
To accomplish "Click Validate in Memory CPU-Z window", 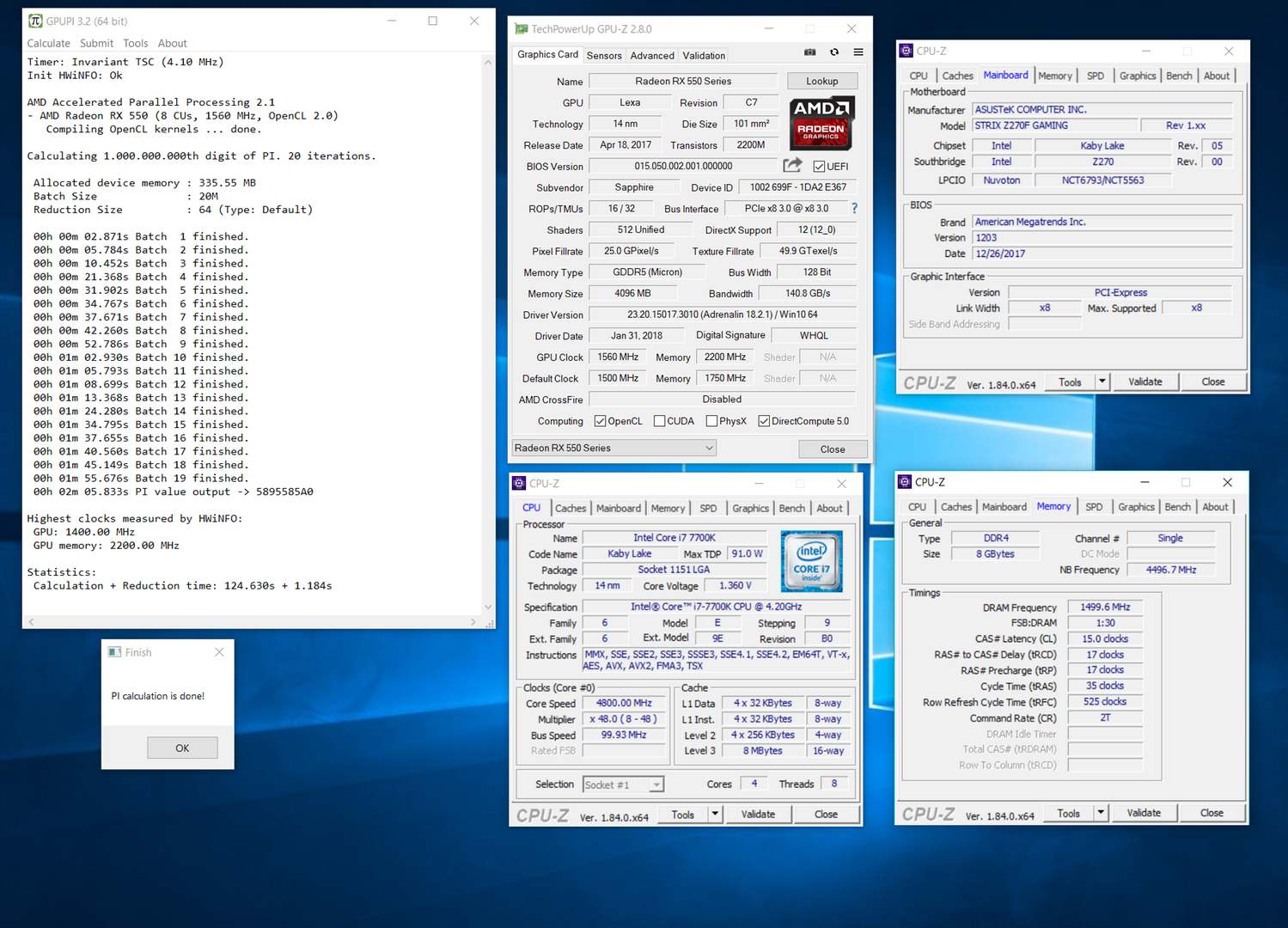I will click(x=1143, y=812).
